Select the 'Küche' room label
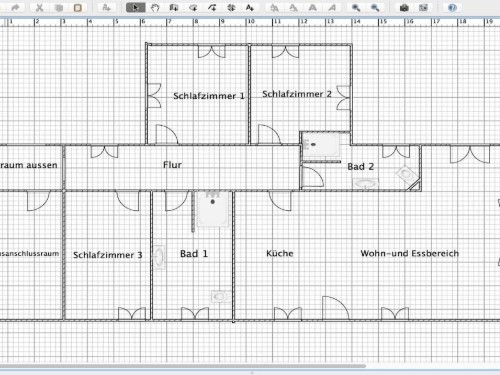This screenshot has width=500, height=375. [x=280, y=253]
